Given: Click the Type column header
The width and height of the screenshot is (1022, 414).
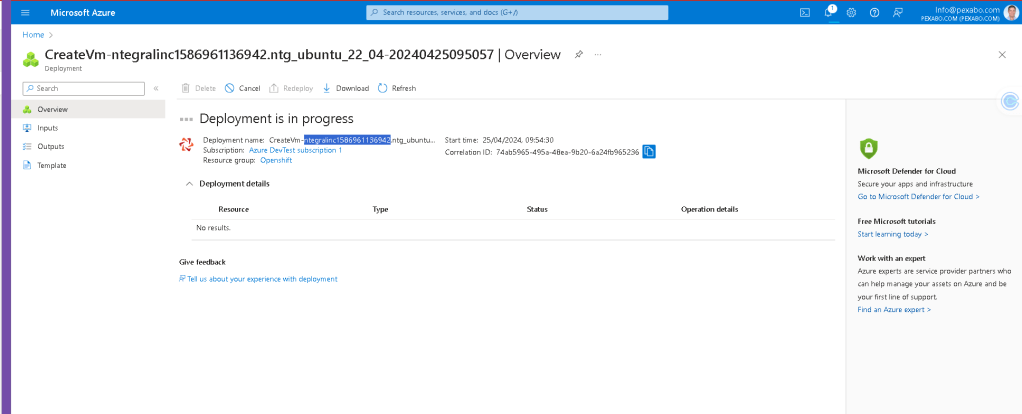Looking at the screenshot, I should point(380,209).
